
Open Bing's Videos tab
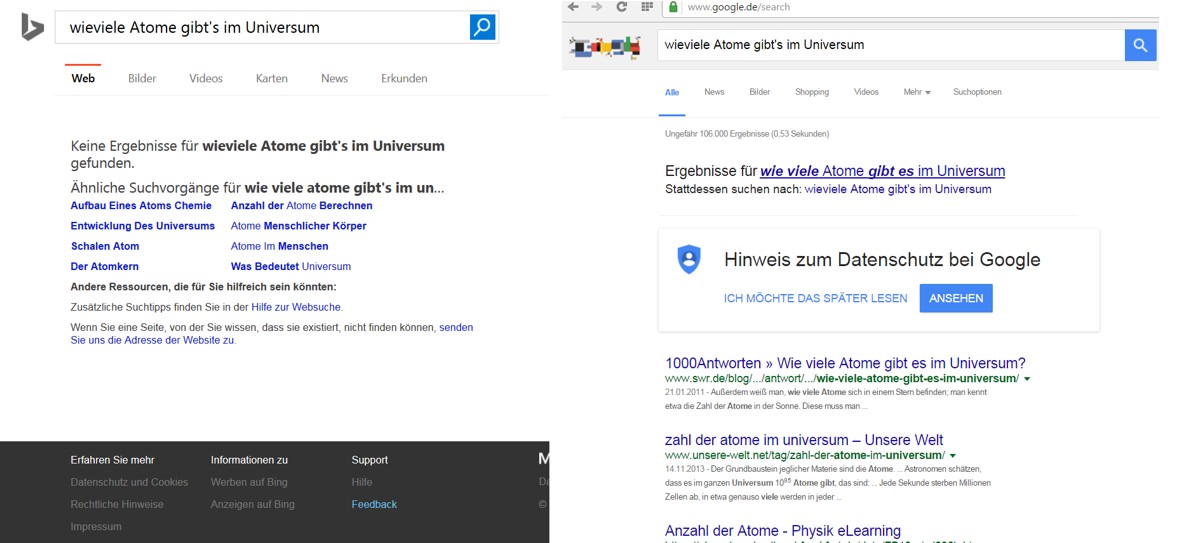[x=206, y=78]
